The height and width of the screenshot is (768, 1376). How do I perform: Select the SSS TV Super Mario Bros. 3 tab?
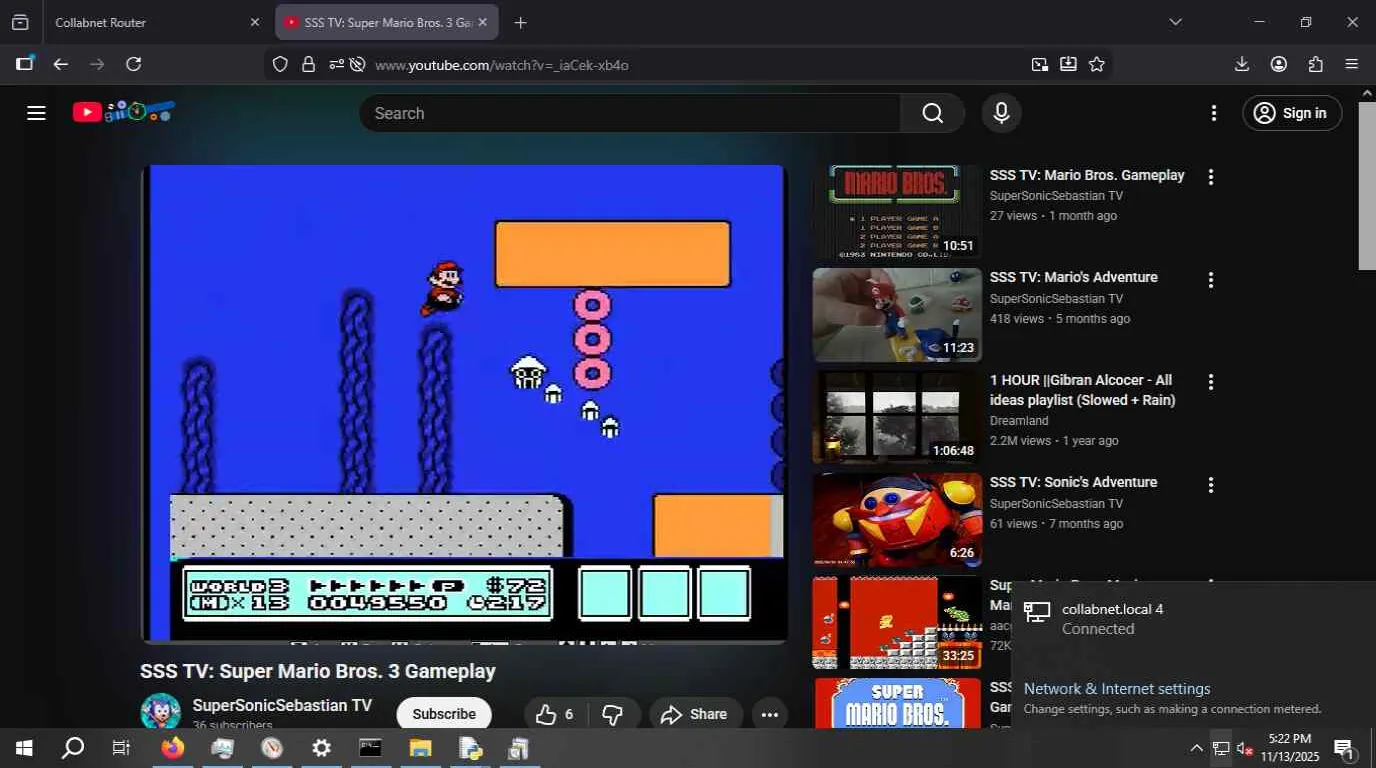pos(387,22)
